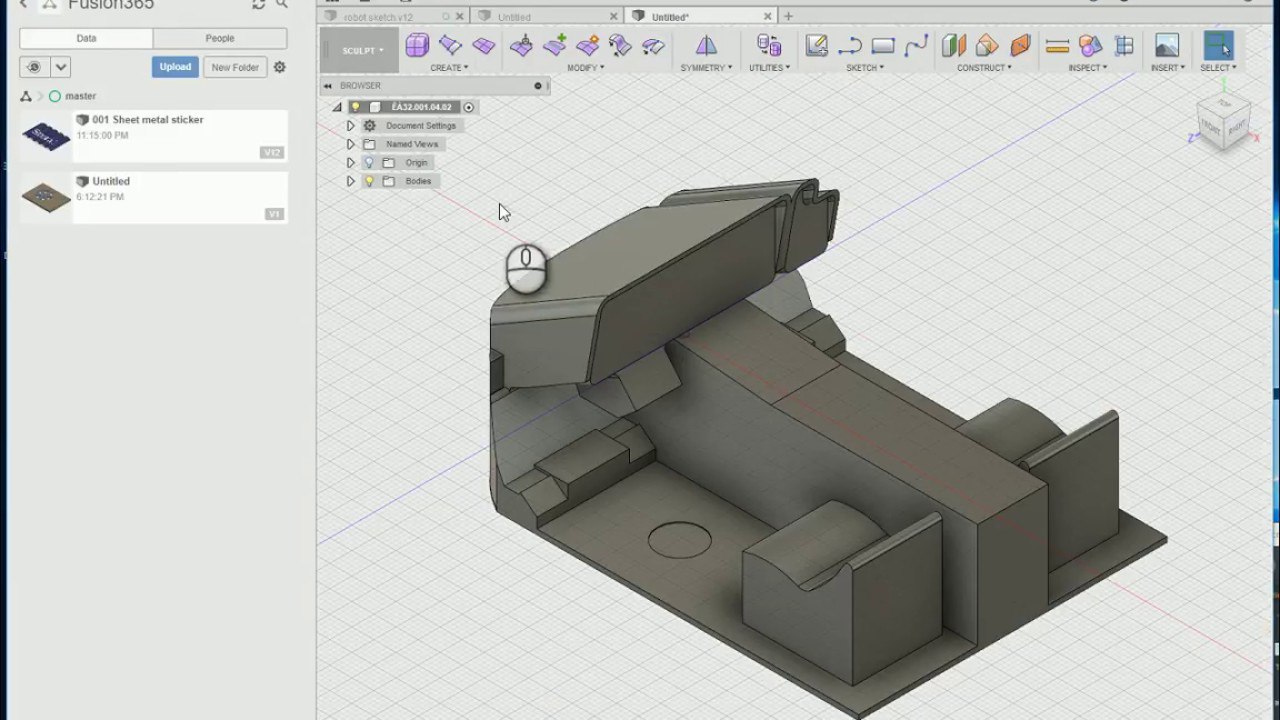
Task: Toggle the Origin folder visibility lightbulb
Action: 369,163
